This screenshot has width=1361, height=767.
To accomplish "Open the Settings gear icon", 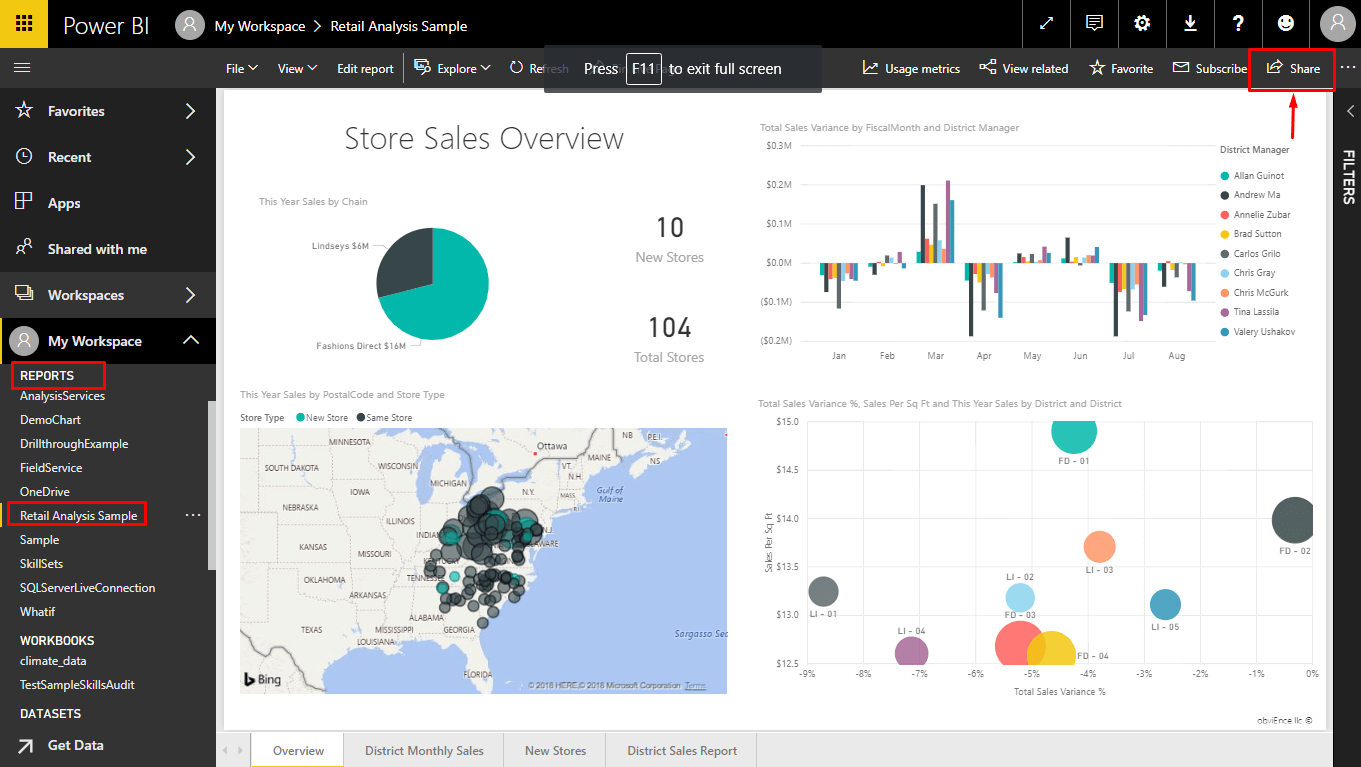I will 1142,24.
